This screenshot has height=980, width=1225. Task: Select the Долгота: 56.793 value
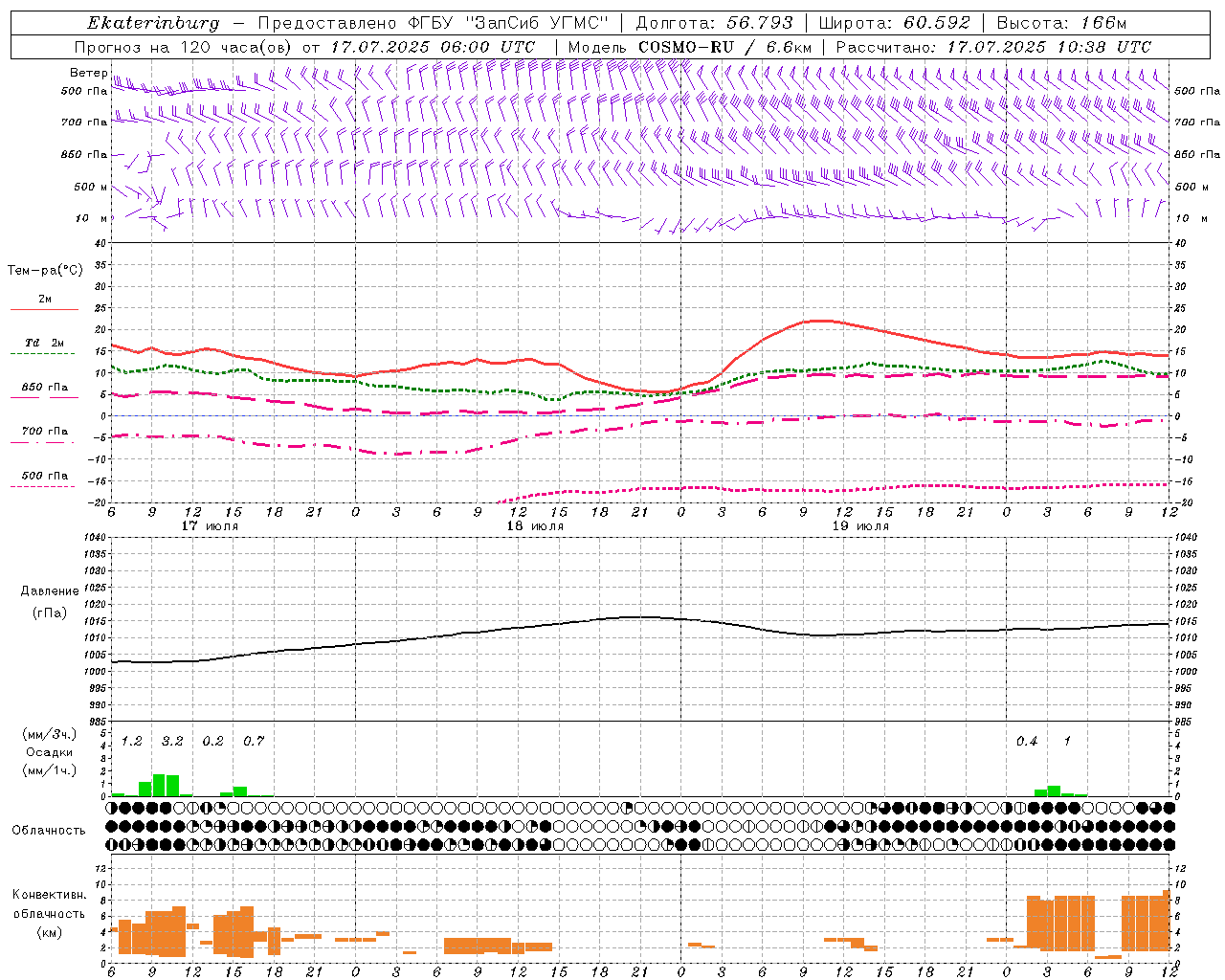(x=714, y=23)
